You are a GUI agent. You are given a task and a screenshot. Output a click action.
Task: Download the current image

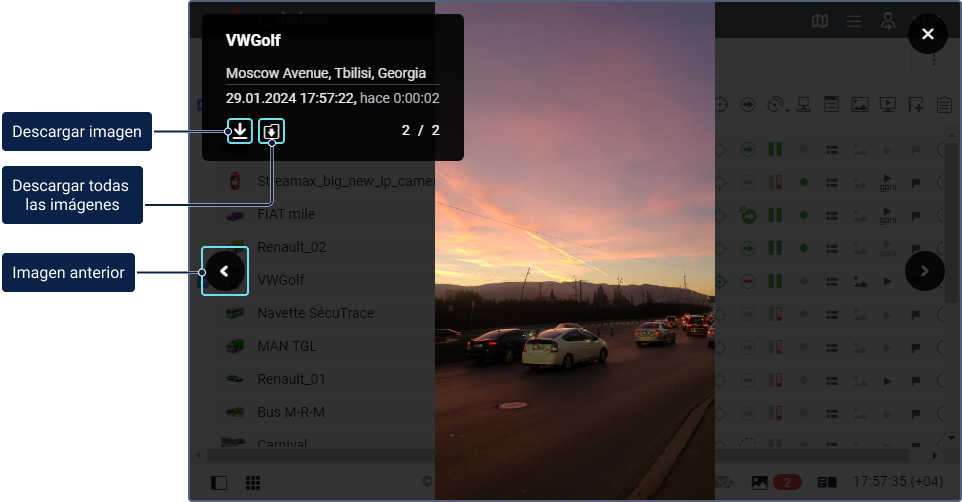[239, 131]
